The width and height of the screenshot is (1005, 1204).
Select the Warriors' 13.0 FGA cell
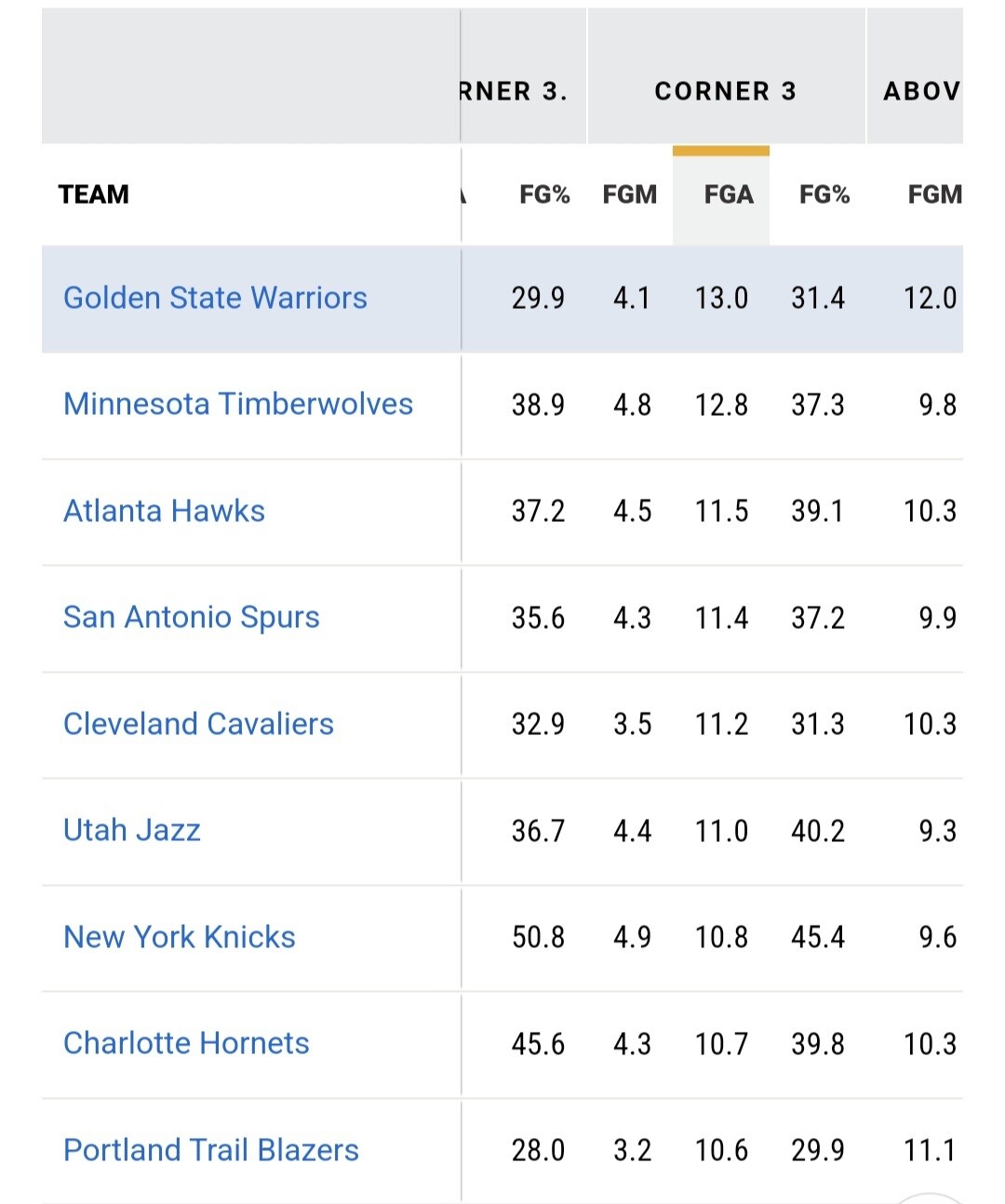point(721,298)
